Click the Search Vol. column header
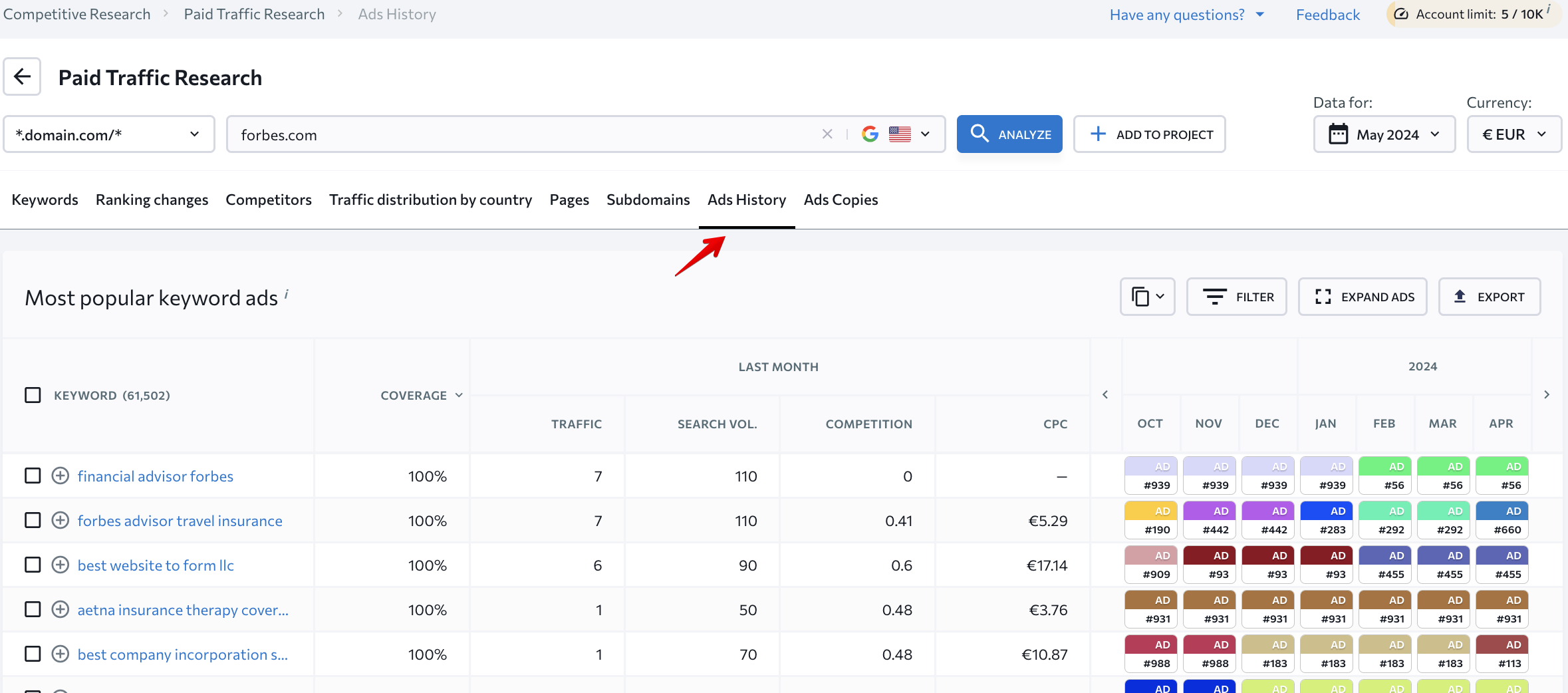 [717, 424]
